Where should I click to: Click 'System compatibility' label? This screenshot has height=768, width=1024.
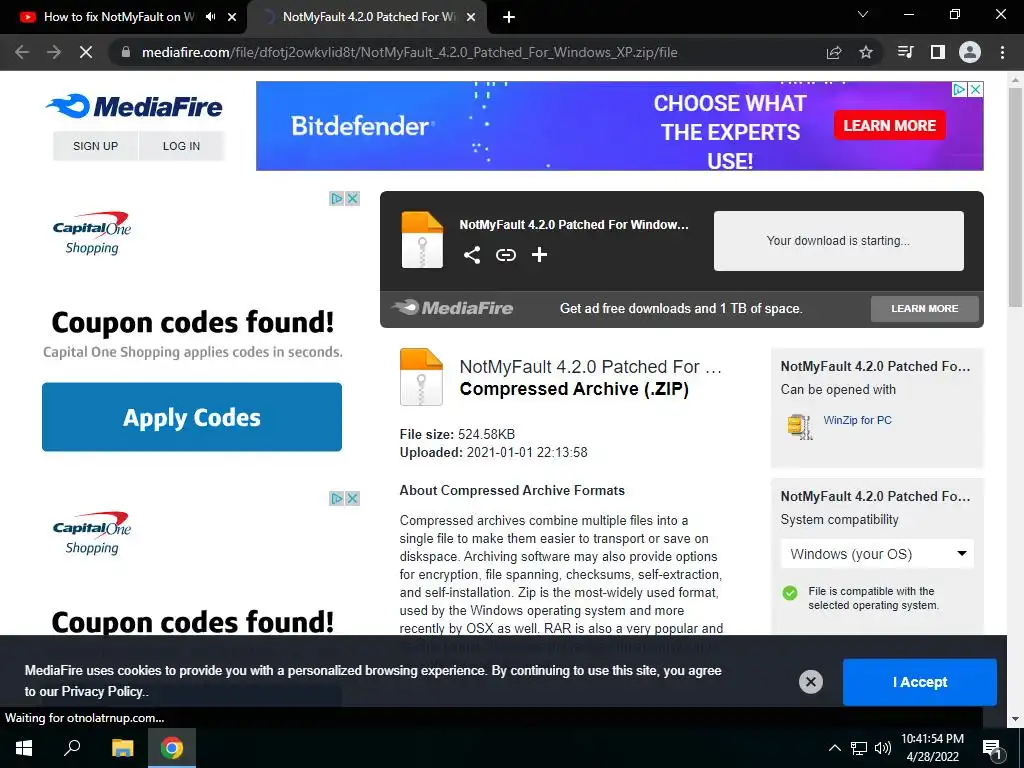pyautogui.click(x=839, y=520)
